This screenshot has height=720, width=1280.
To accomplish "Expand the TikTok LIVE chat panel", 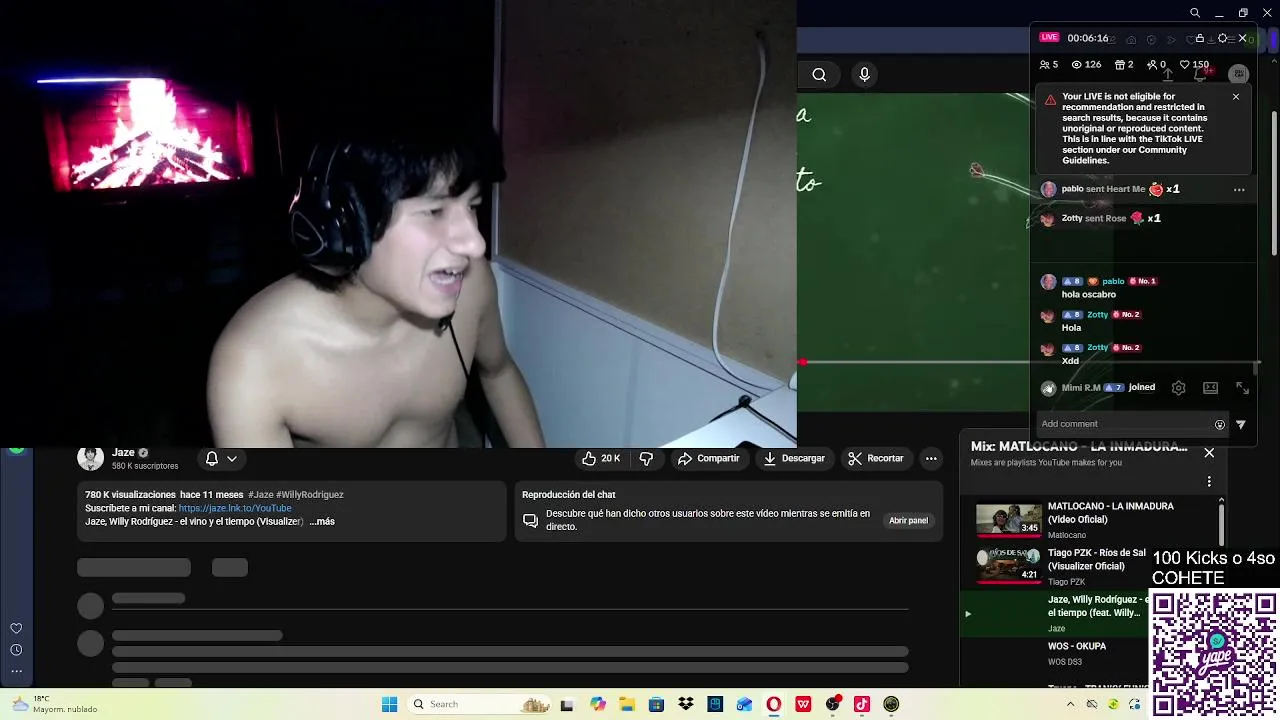I will click(1242, 388).
